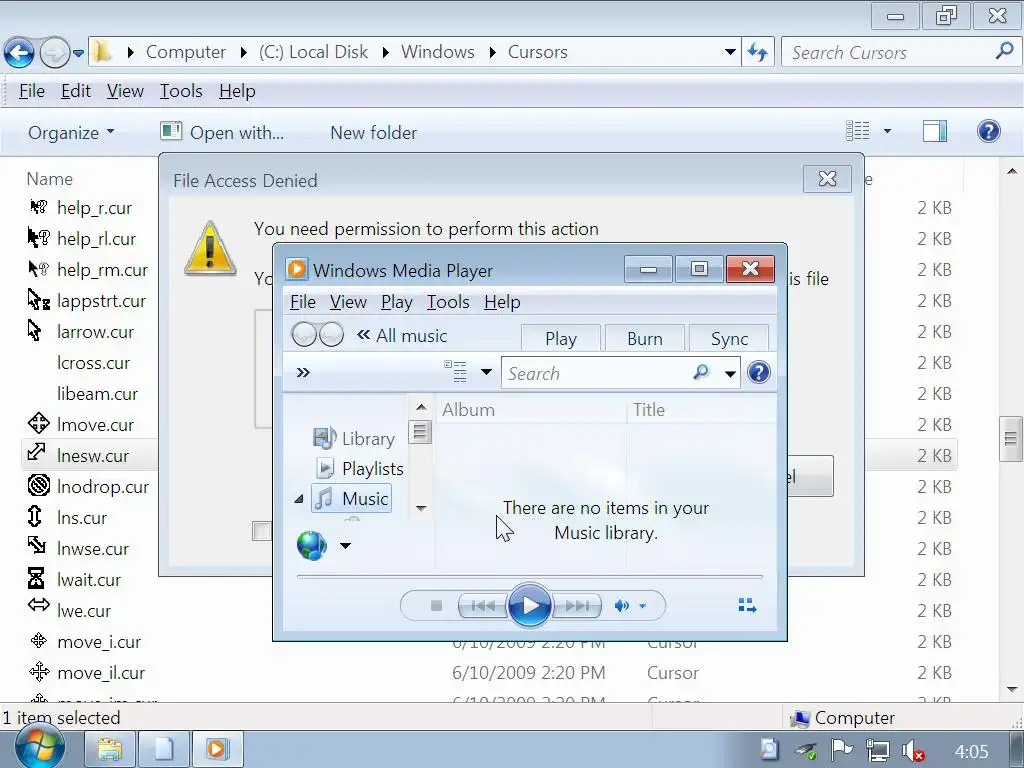The image size is (1024, 768).
Task: Open volume dropdown arrow in Media Player
Action: coord(643,606)
